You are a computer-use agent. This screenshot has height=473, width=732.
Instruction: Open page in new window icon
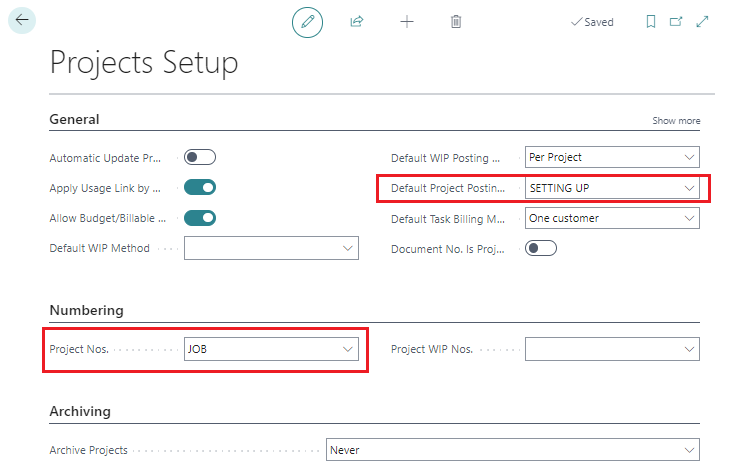click(x=676, y=21)
